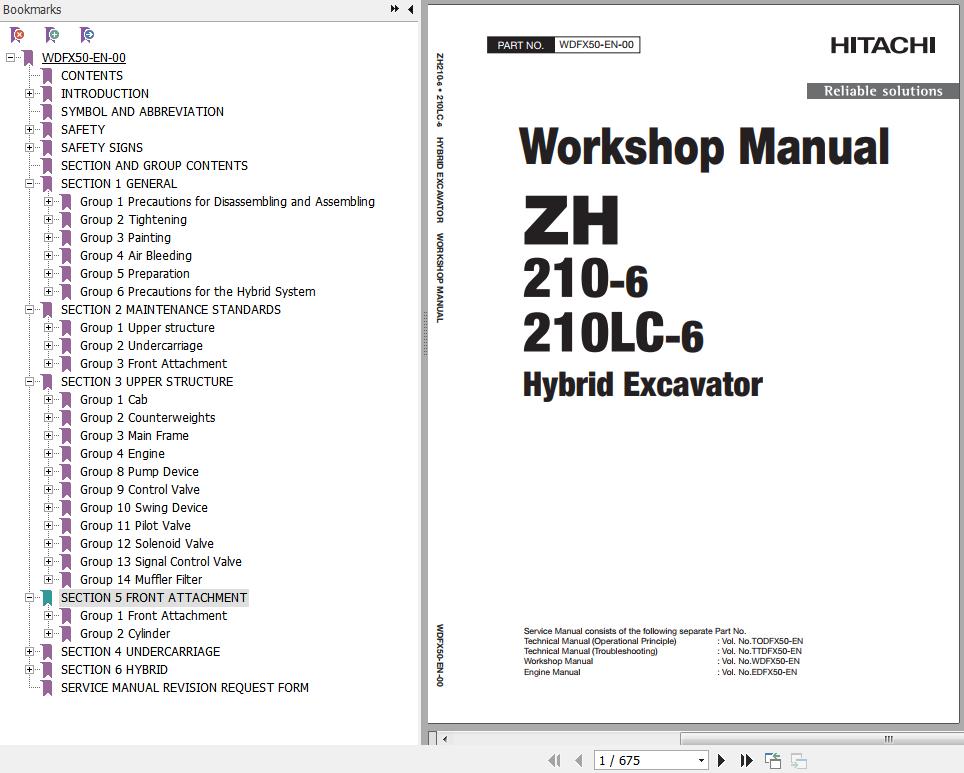Expand SECTION 6 HYBRID
The width and height of the screenshot is (964, 773).
click(x=29, y=670)
